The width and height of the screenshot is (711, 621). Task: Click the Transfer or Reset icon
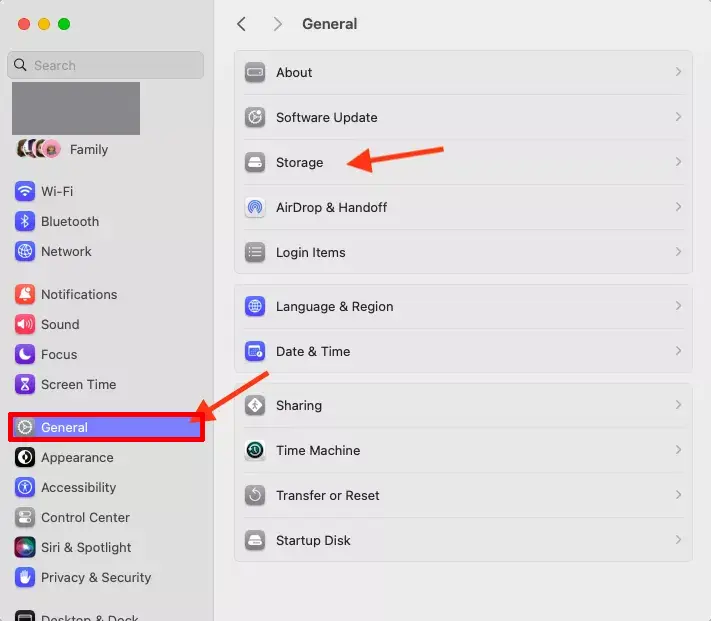pyautogui.click(x=255, y=495)
